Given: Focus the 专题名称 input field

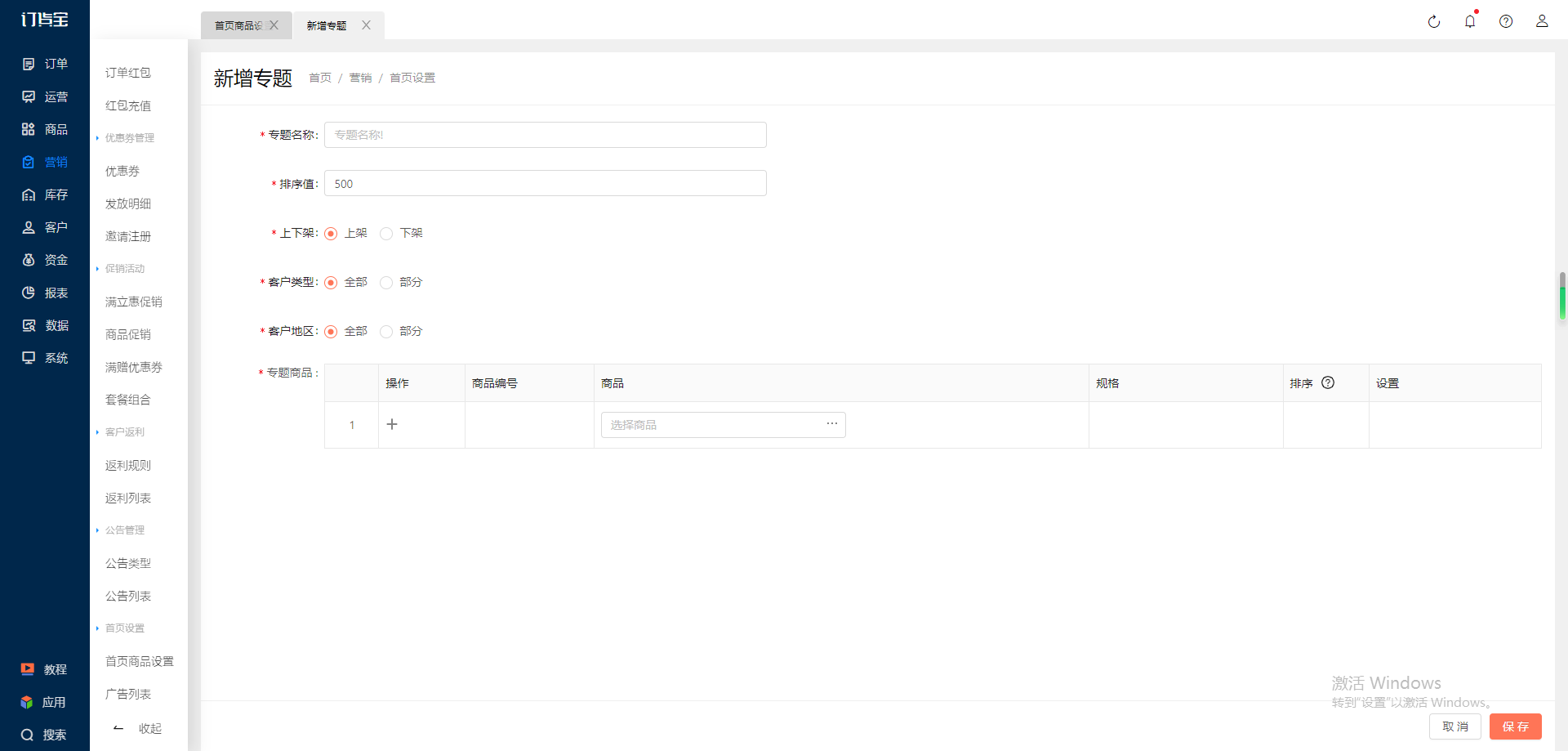Looking at the screenshot, I should (x=546, y=135).
